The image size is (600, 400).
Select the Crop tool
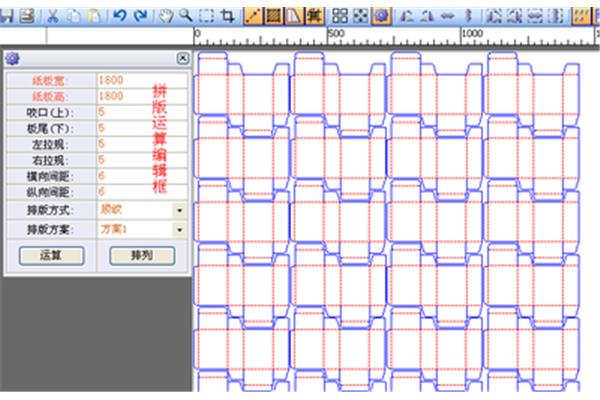[x=227, y=16]
